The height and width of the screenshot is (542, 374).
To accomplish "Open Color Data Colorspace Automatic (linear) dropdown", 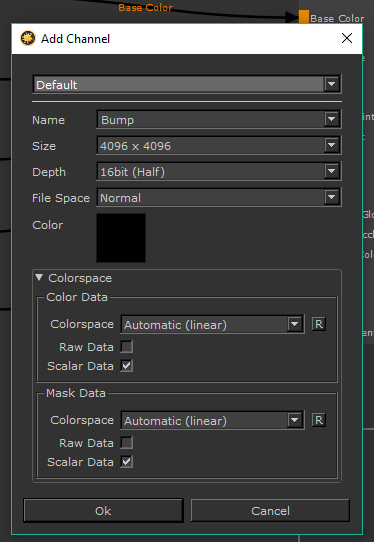I will click(212, 325).
